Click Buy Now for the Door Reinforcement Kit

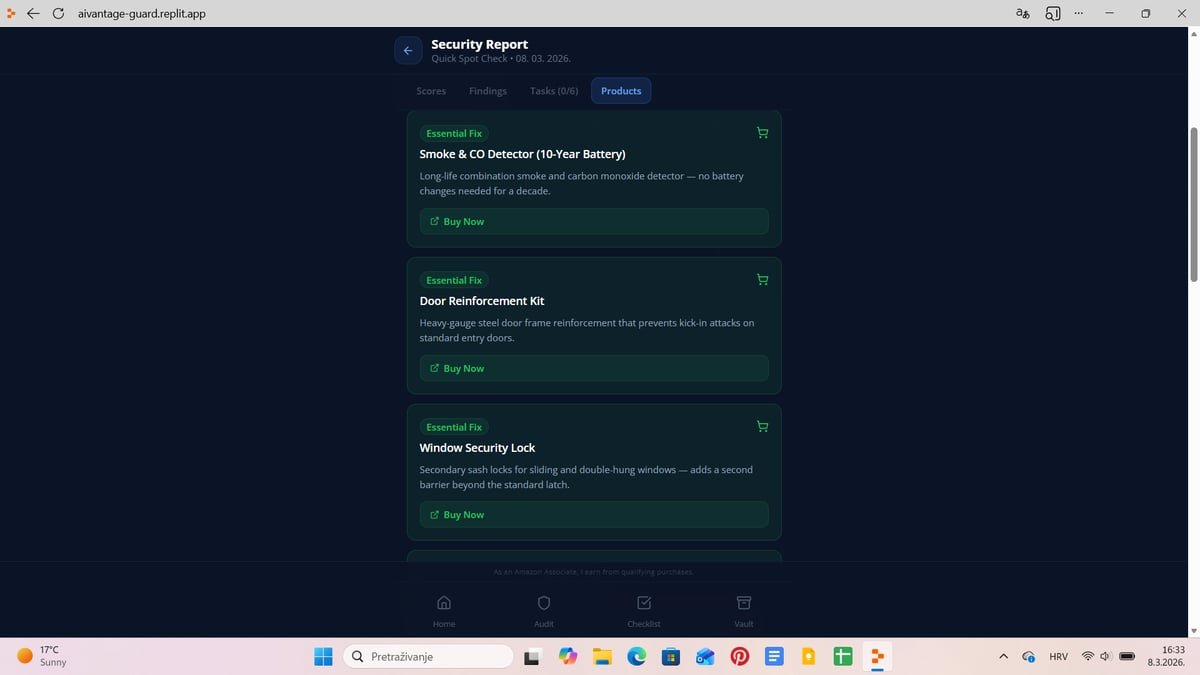[x=593, y=367]
